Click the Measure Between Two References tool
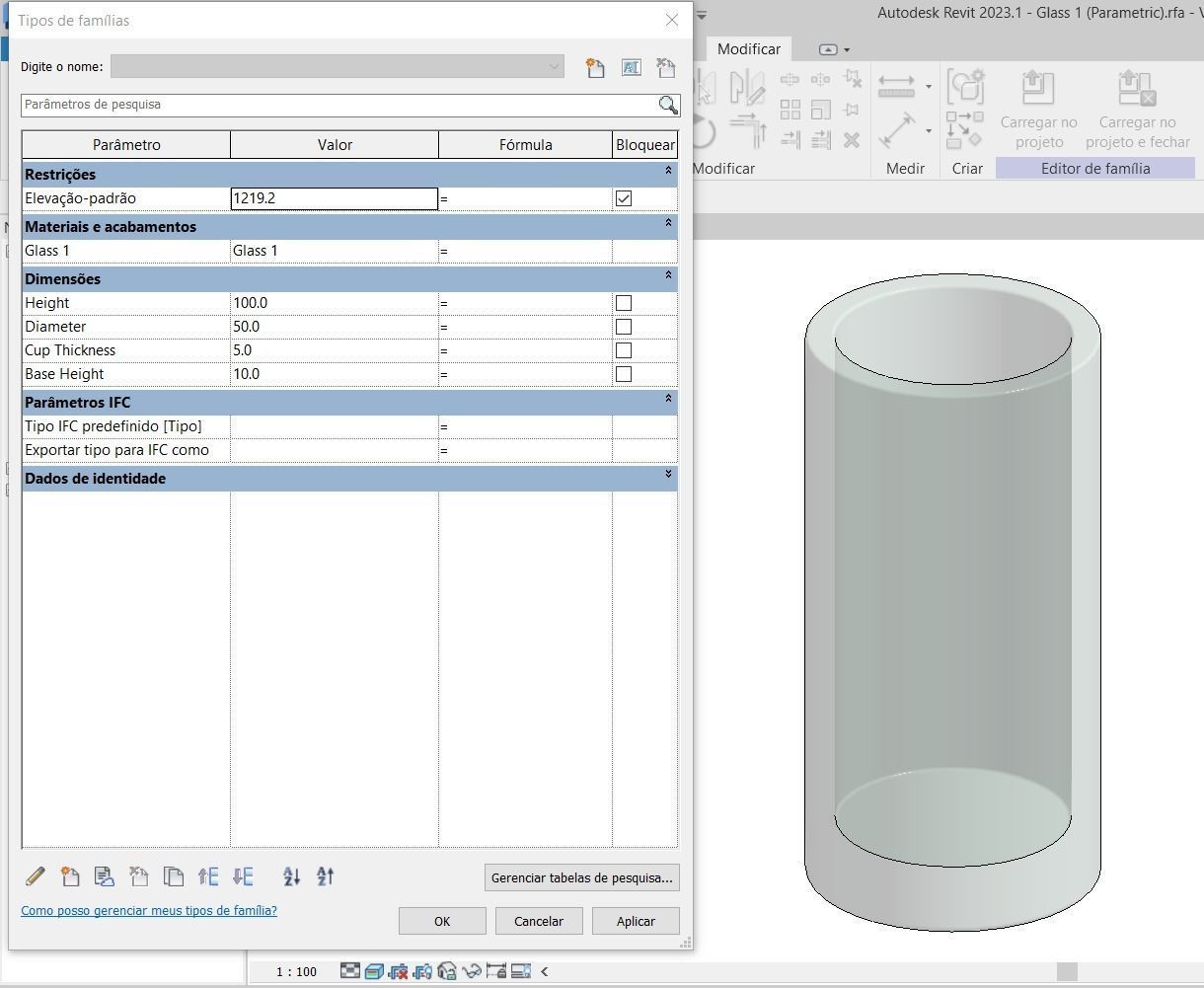Image resolution: width=1204 pixels, height=988 pixels. click(897, 129)
